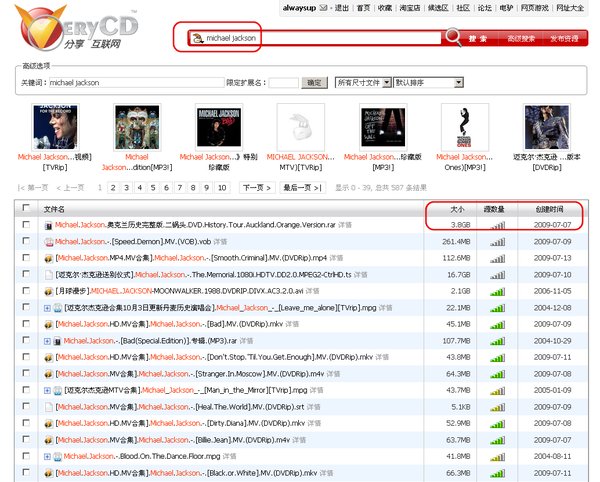
Task: Click video icon of Dirty Diana mkv row
Action: [x=49, y=424]
